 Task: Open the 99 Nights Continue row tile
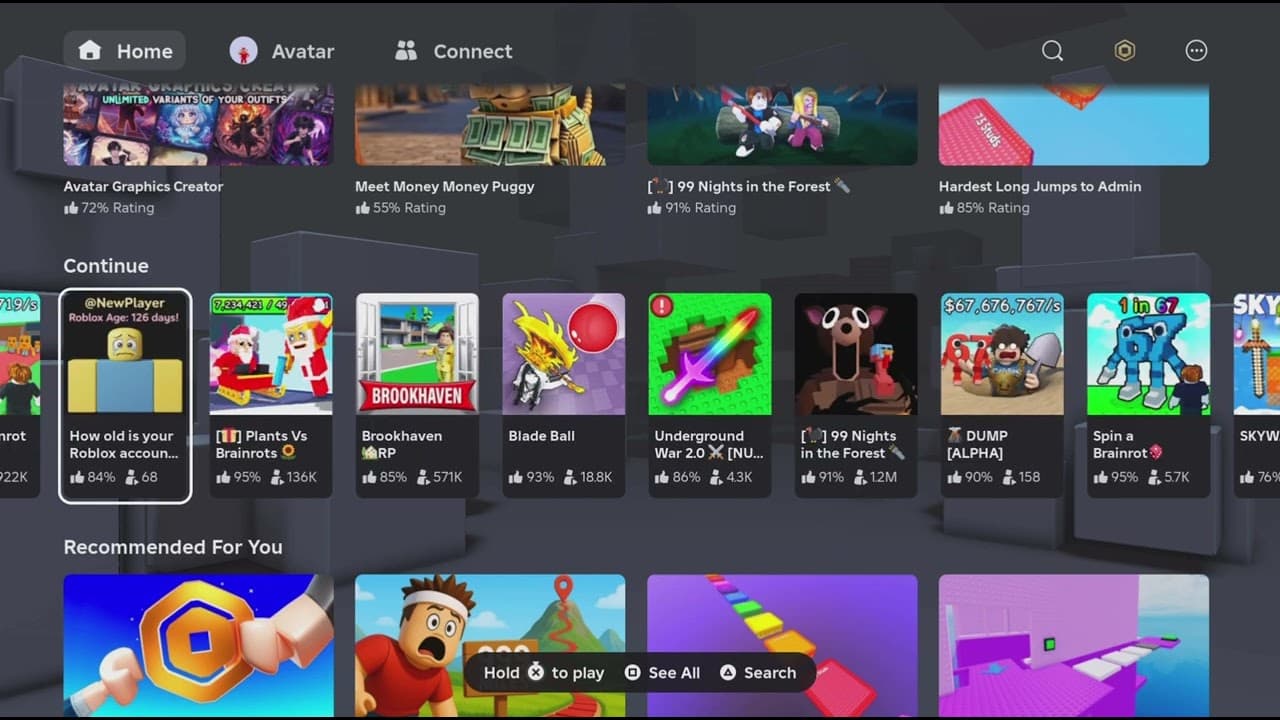click(x=855, y=395)
